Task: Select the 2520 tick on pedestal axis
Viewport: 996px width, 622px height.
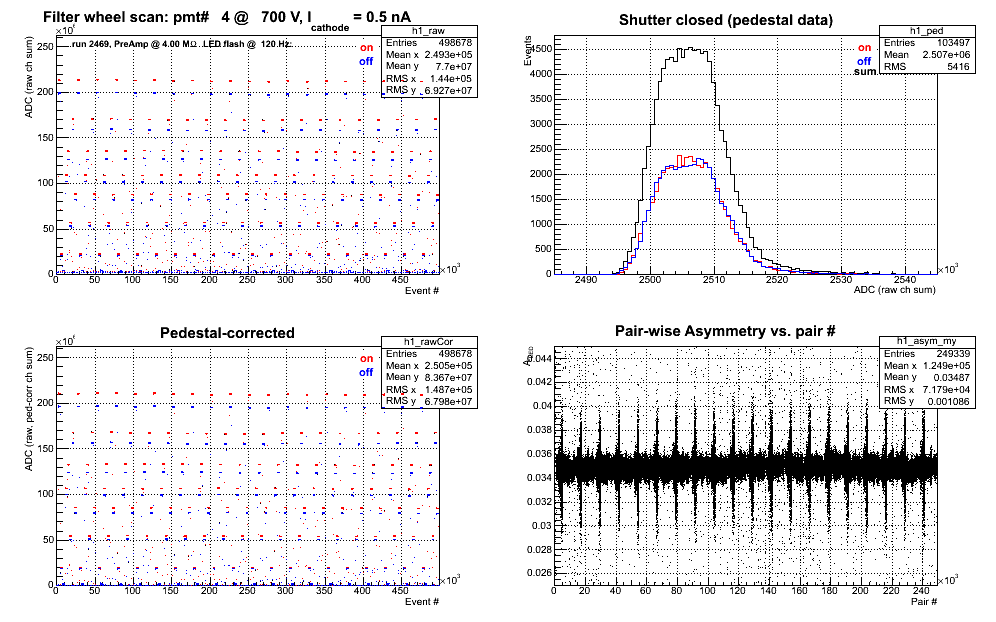Action: point(777,280)
